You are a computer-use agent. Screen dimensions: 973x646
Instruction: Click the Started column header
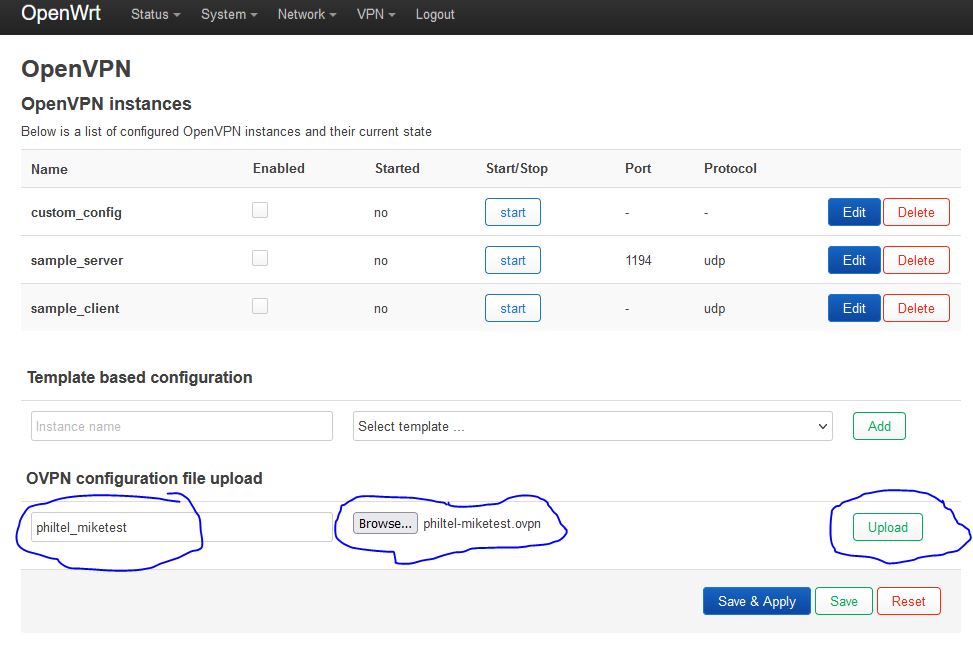tap(397, 168)
